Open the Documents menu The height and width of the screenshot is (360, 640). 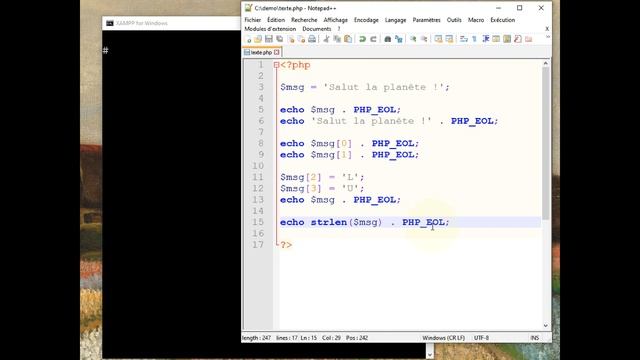tap(317, 29)
